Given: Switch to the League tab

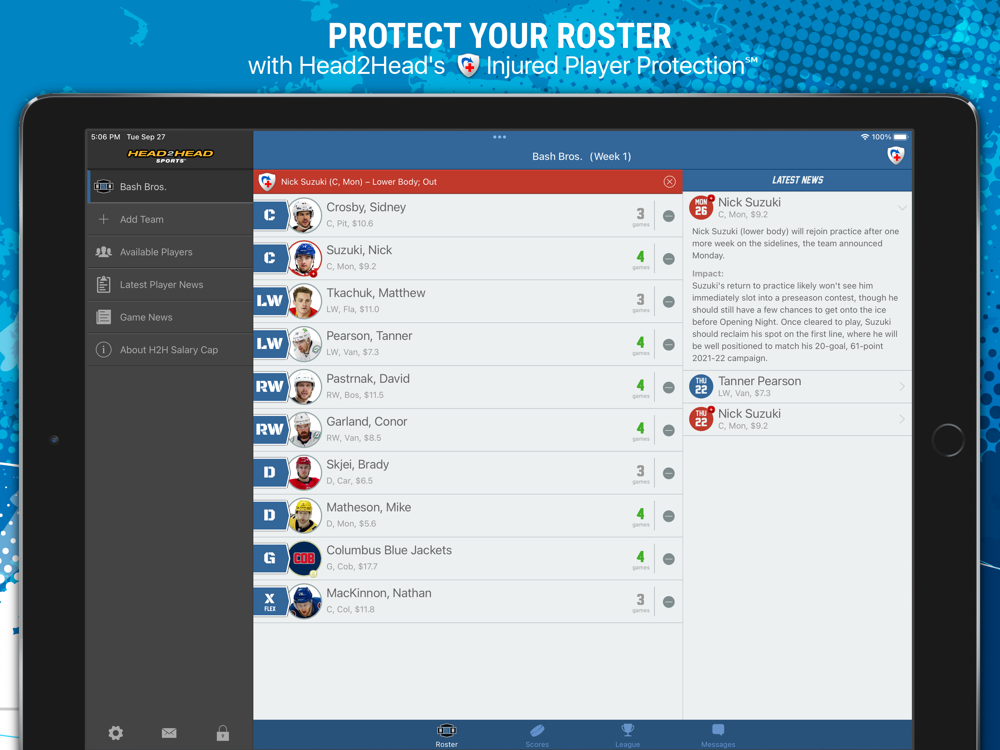Looking at the screenshot, I should (628, 735).
